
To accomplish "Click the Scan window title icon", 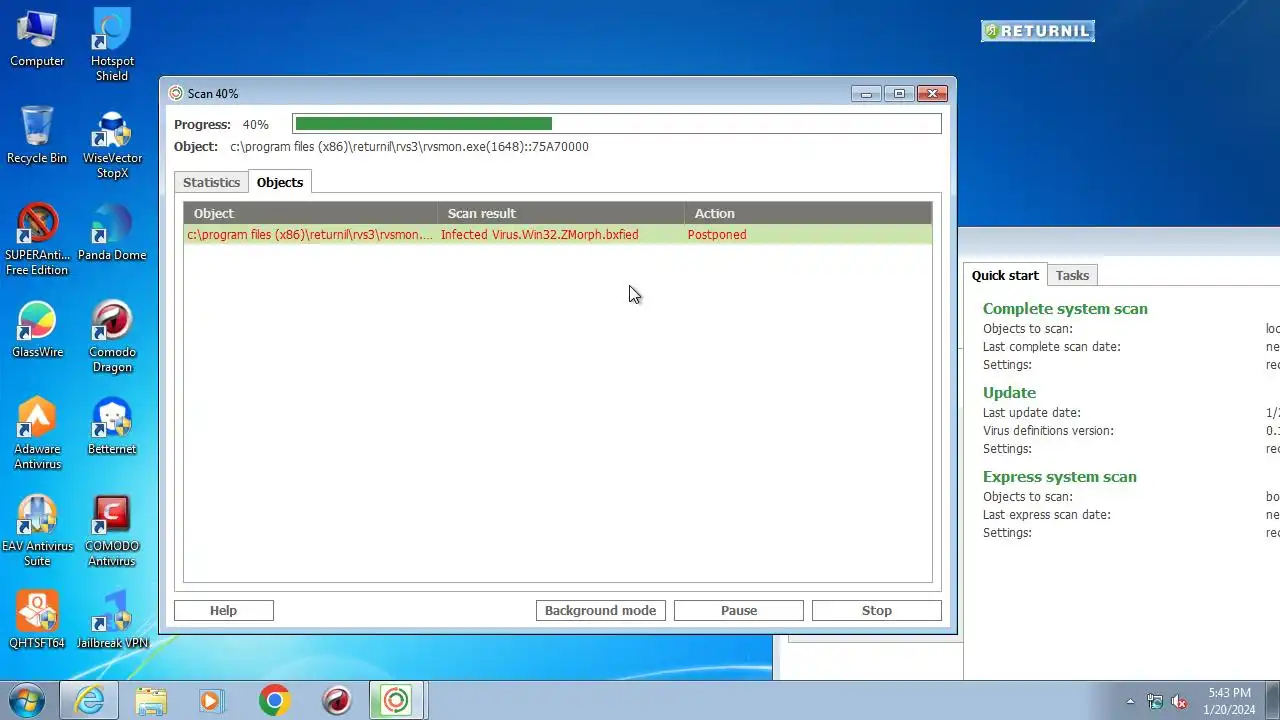I will [x=176, y=93].
